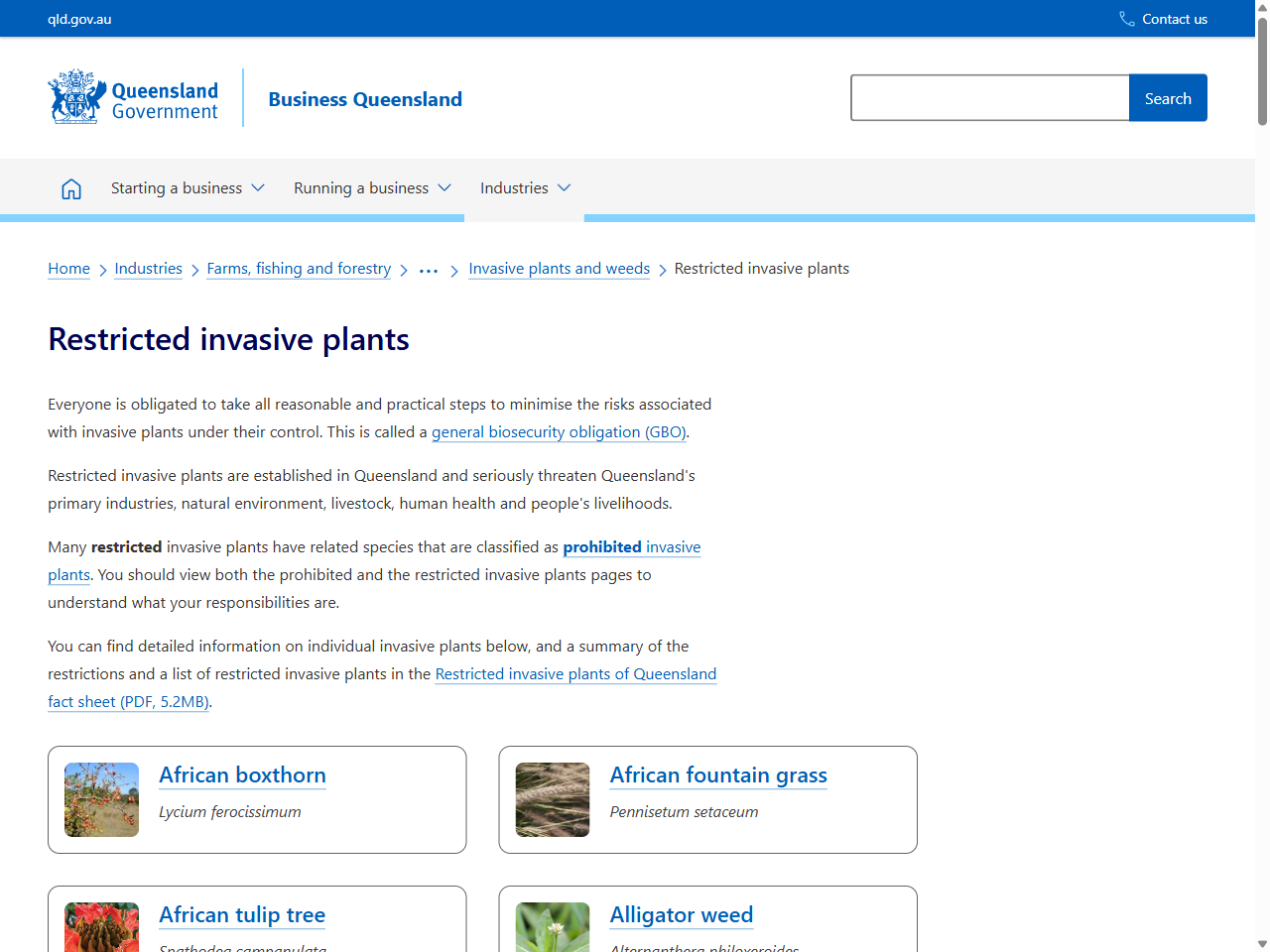Image resolution: width=1270 pixels, height=952 pixels.
Task: Follow the general biosecurity obligation link
Action: click(x=558, y=431)
